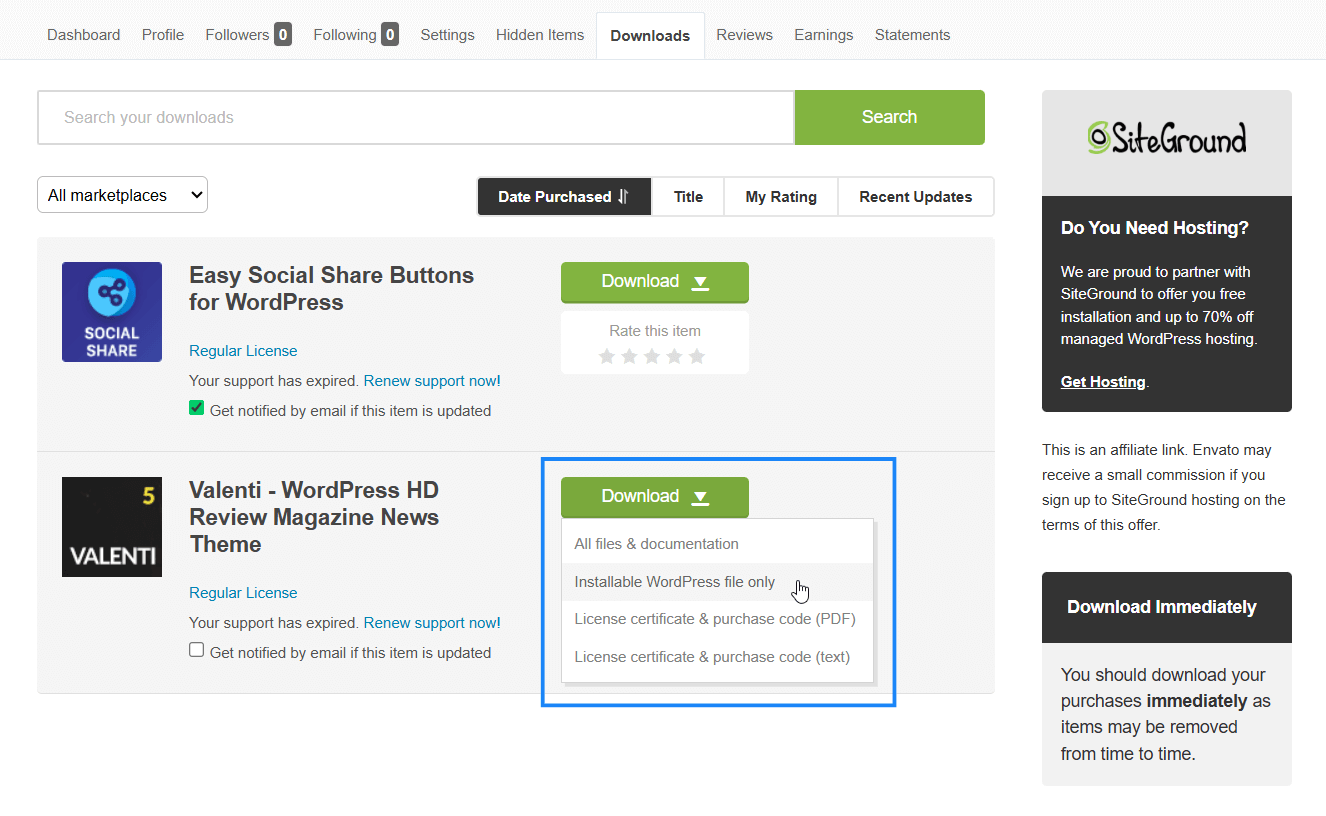The width and height of the screenshot is (1326, 816).
Task: Open the Statements tab
Action: (911, 34)
